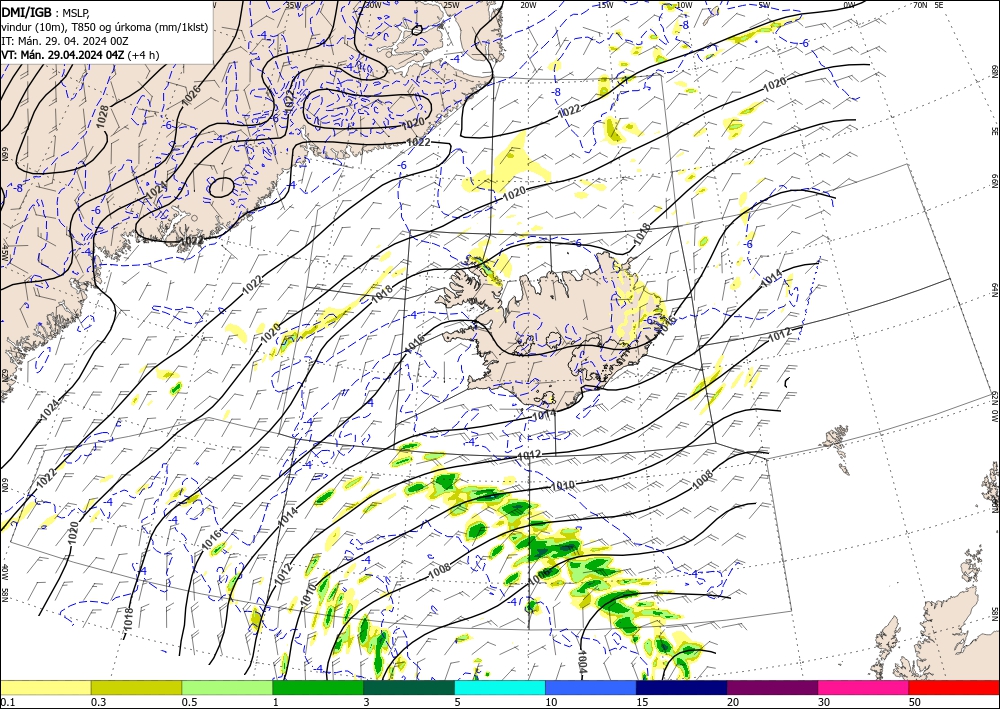
Task: Click the Faroe Islands on the map
Action: click(x=839, y=448)
